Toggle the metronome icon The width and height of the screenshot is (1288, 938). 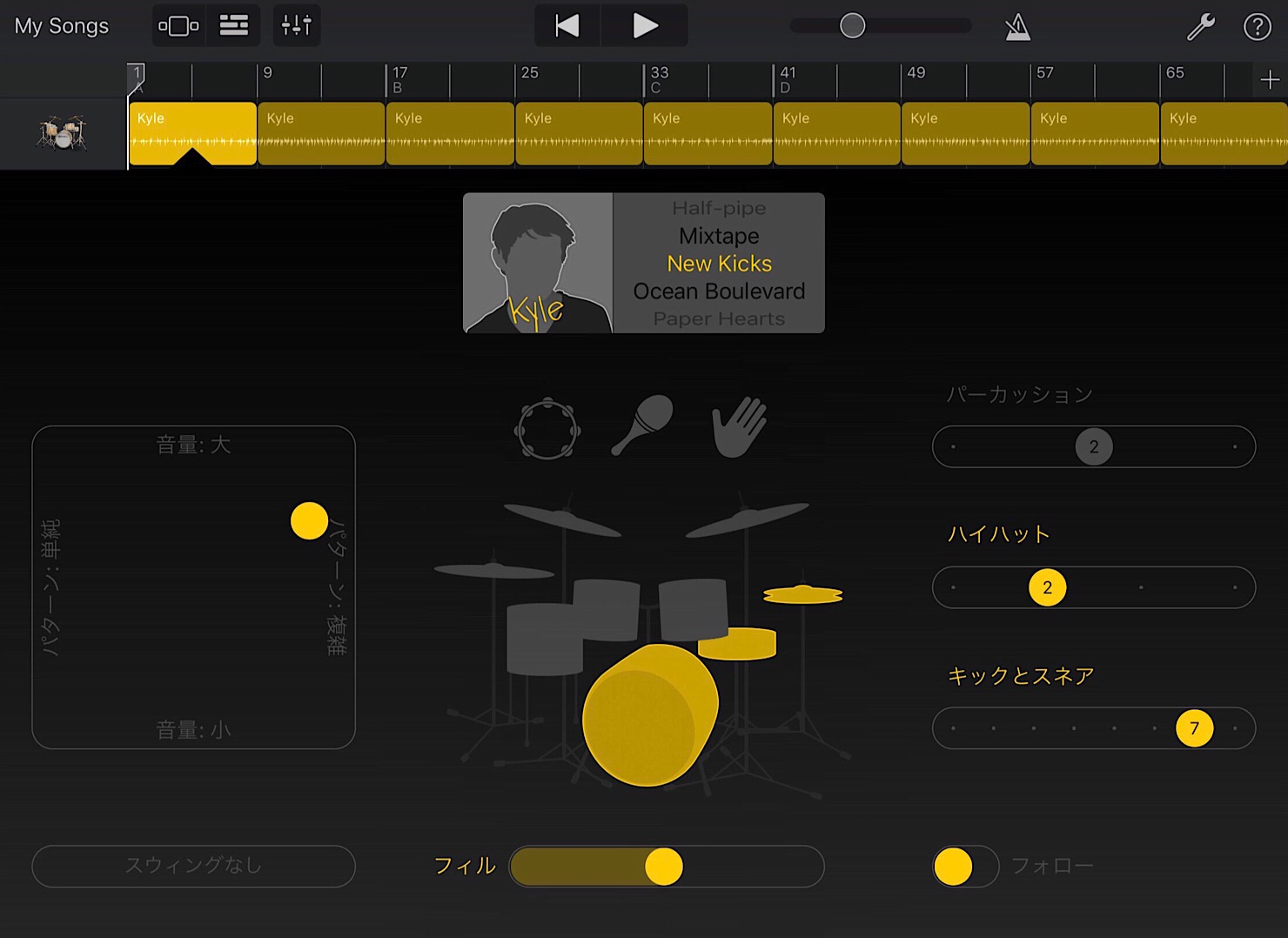(x=1017, y=27)
